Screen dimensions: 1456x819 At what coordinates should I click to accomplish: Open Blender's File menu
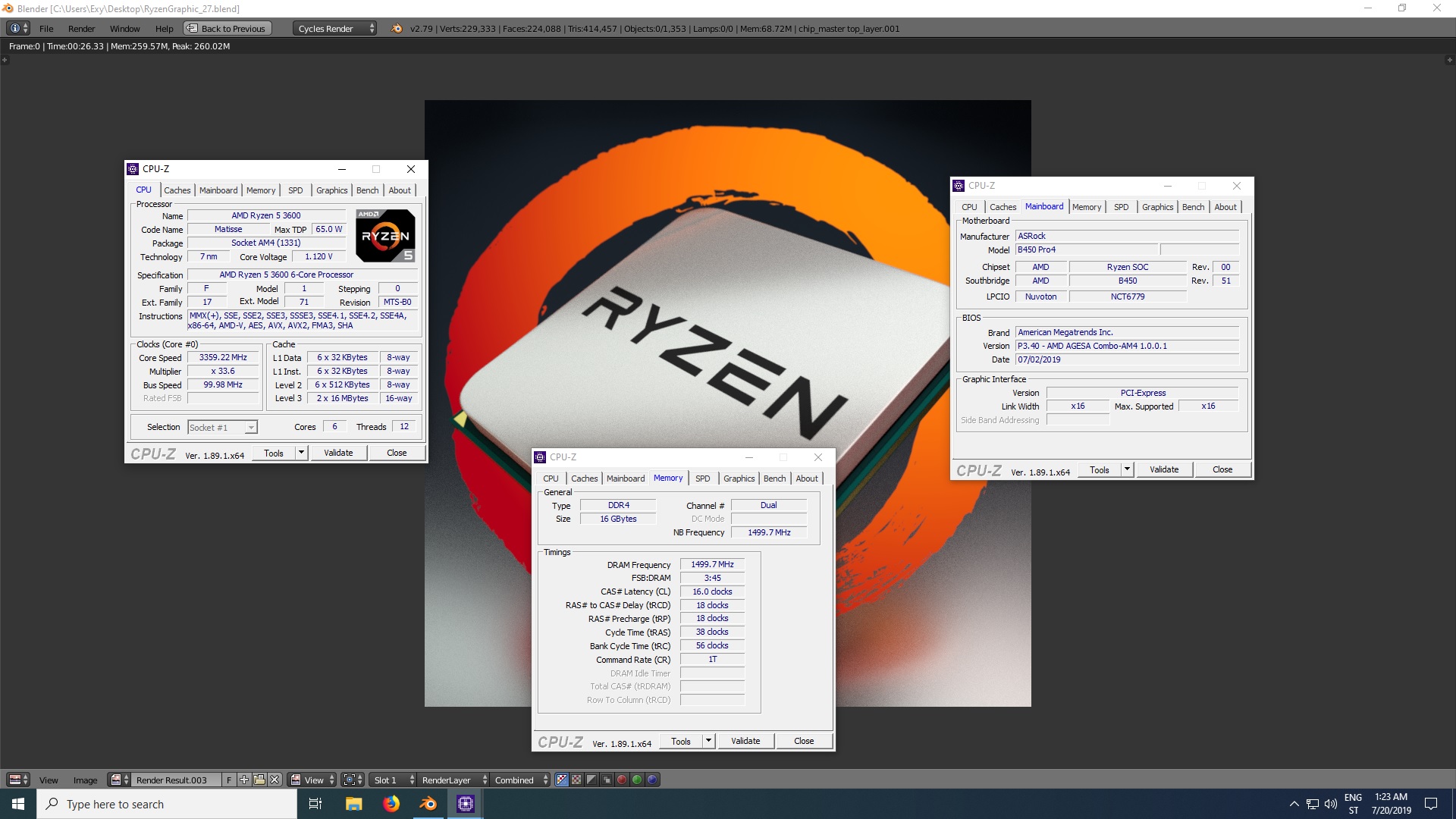point(46,29)
